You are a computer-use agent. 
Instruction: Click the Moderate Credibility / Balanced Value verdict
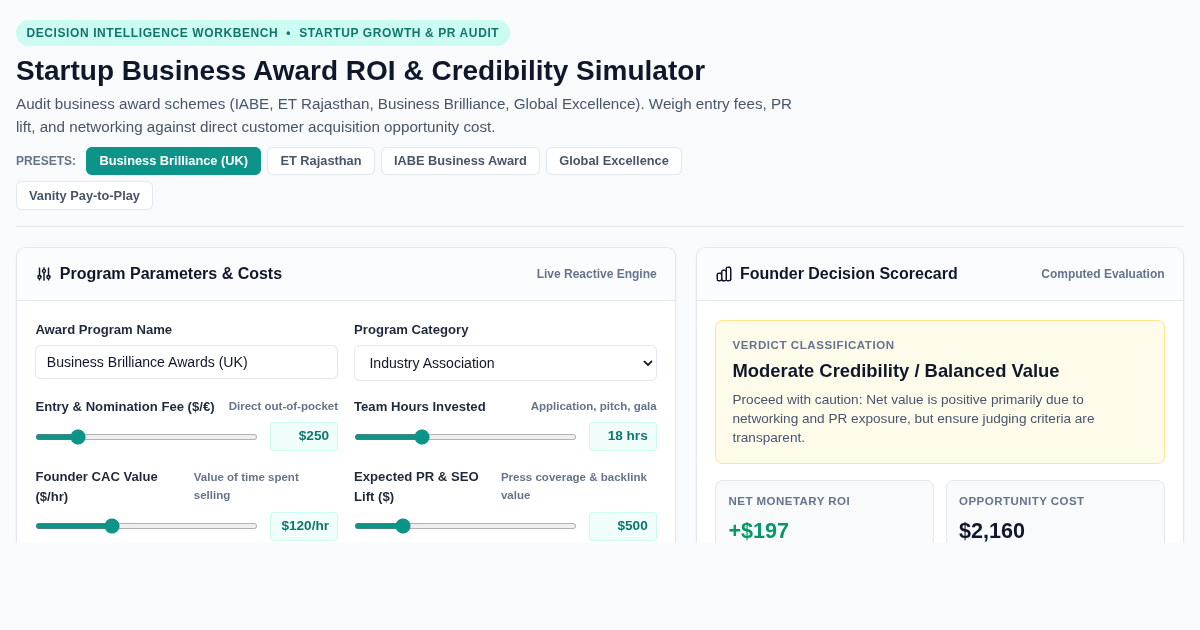pyautogui.click(x=896, y=371)
